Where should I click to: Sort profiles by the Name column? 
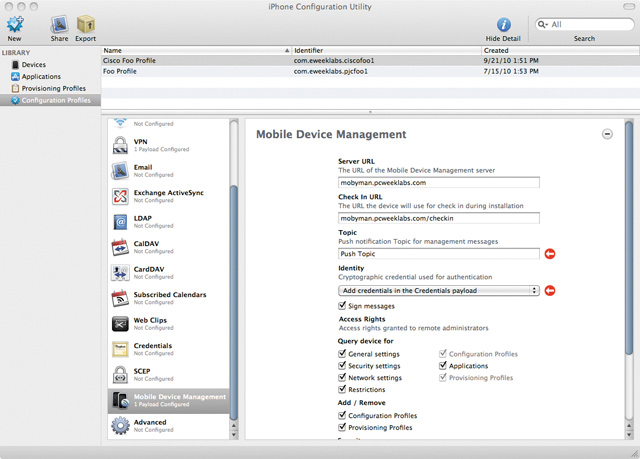click(196, 50)
